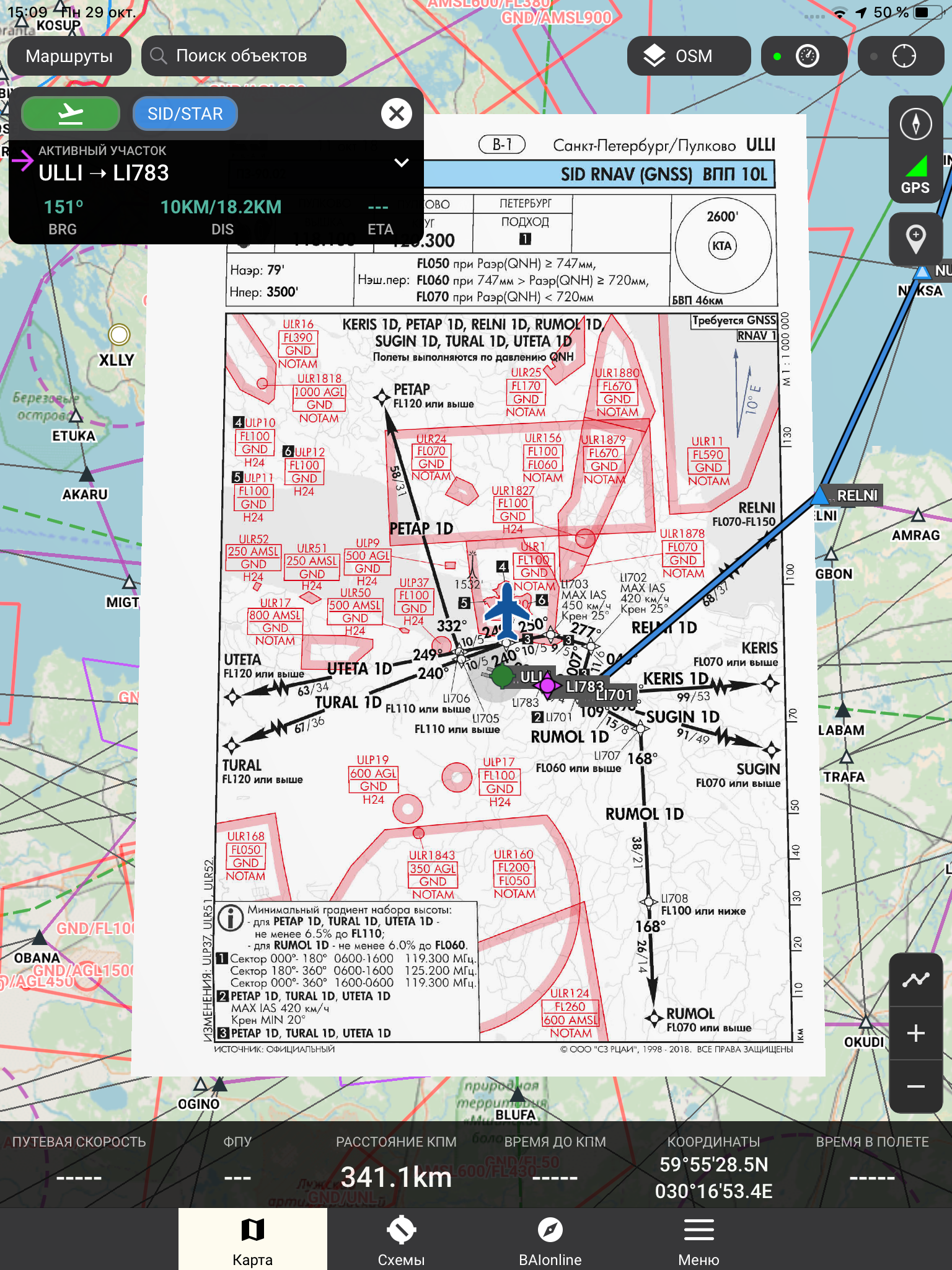The height and width of the screenshot is (1270, 952).
Task: Tap the 10KM/18.2KM DIS value
Action: click(x=221, y=207)
